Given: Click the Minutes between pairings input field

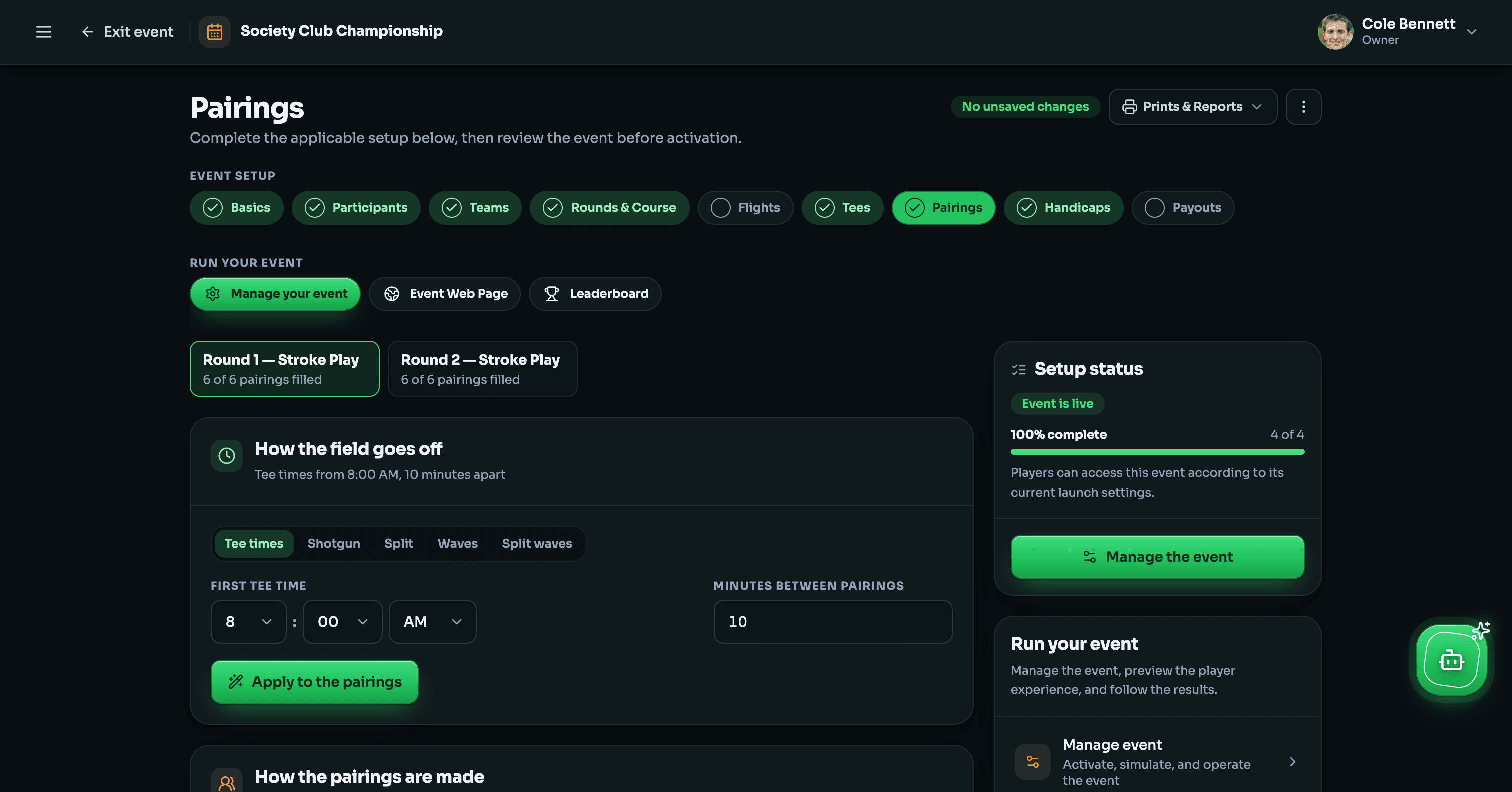Looking at the screenshot, I should (x=833, y=621).
